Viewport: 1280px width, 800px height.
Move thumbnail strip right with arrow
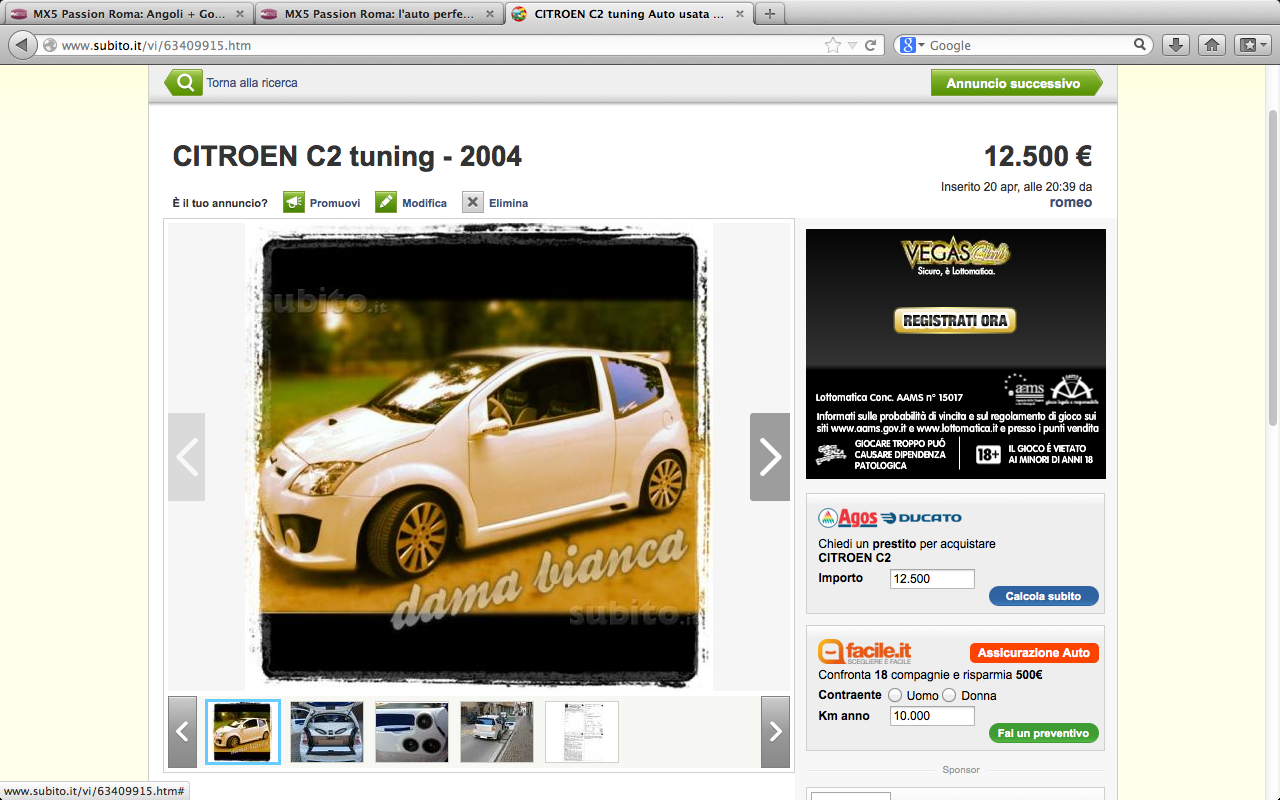click(775, 732)
